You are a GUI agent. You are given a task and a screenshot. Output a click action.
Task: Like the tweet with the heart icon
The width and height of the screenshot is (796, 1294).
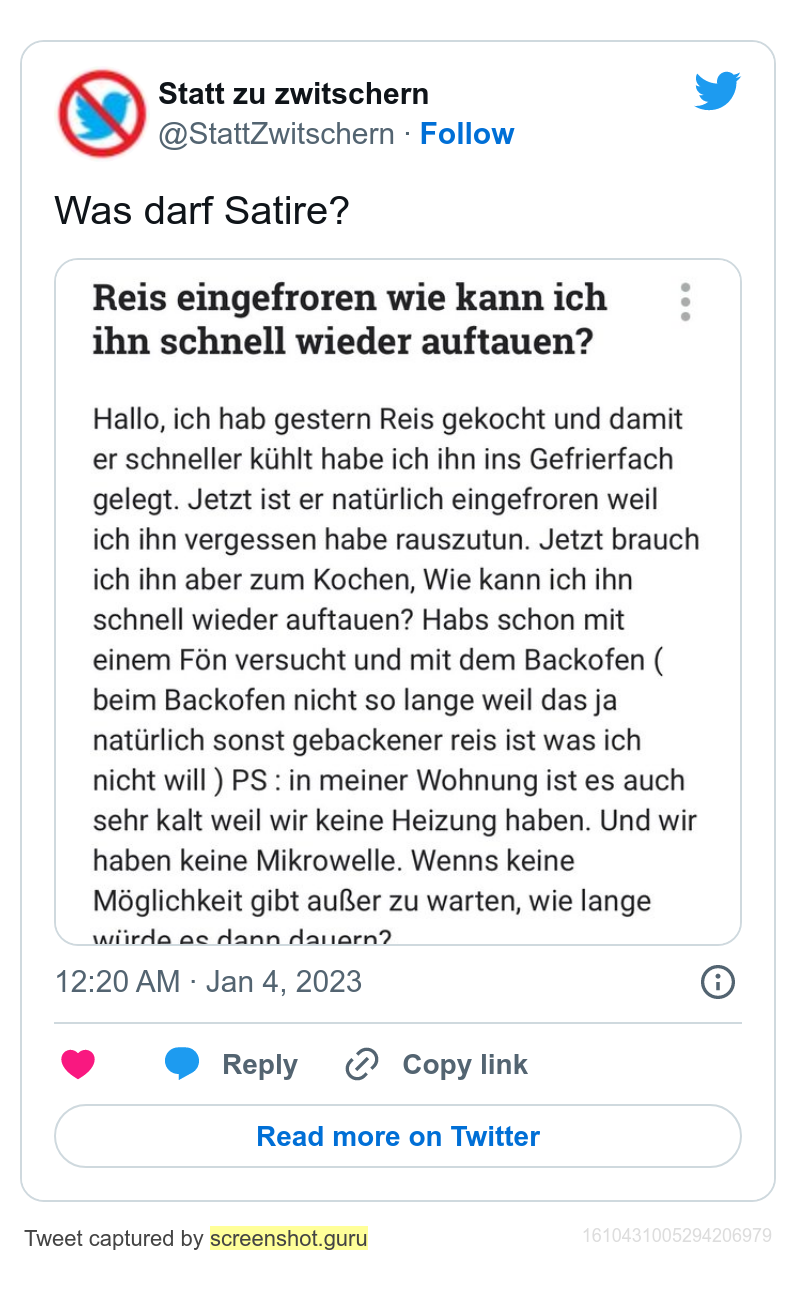click(78, 1064)
